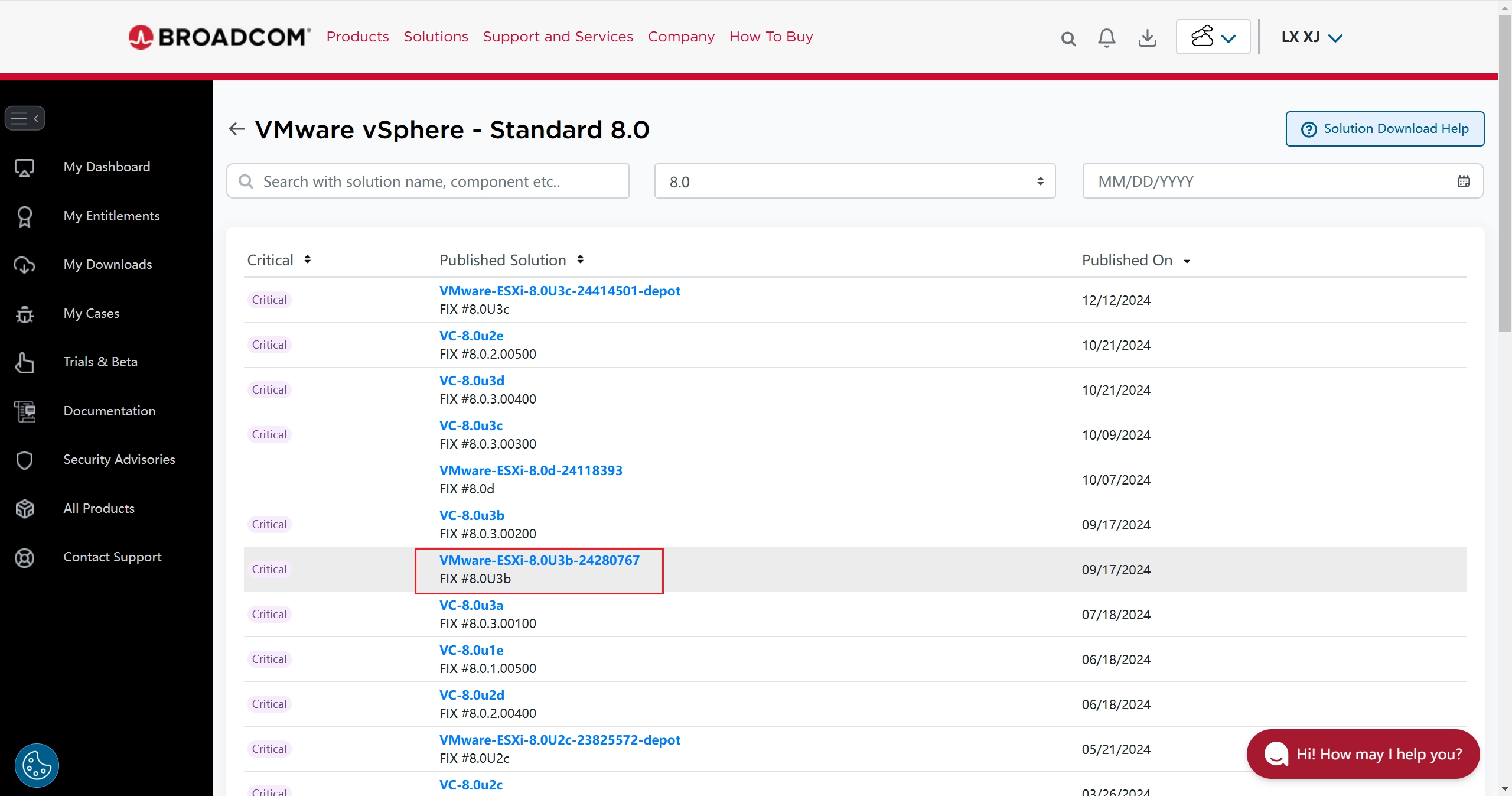Click the back arrow beside vSphere title
This screenshot has width=1512, height=796.
point(237,129)
